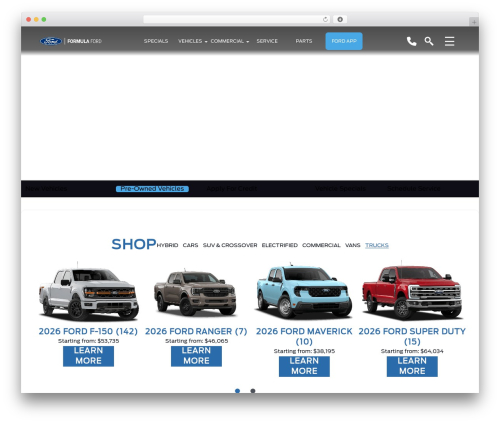Viewport: 500px width, 423px height.
Task: Click the Formula Ford dealership name
Action: point(84,41)
